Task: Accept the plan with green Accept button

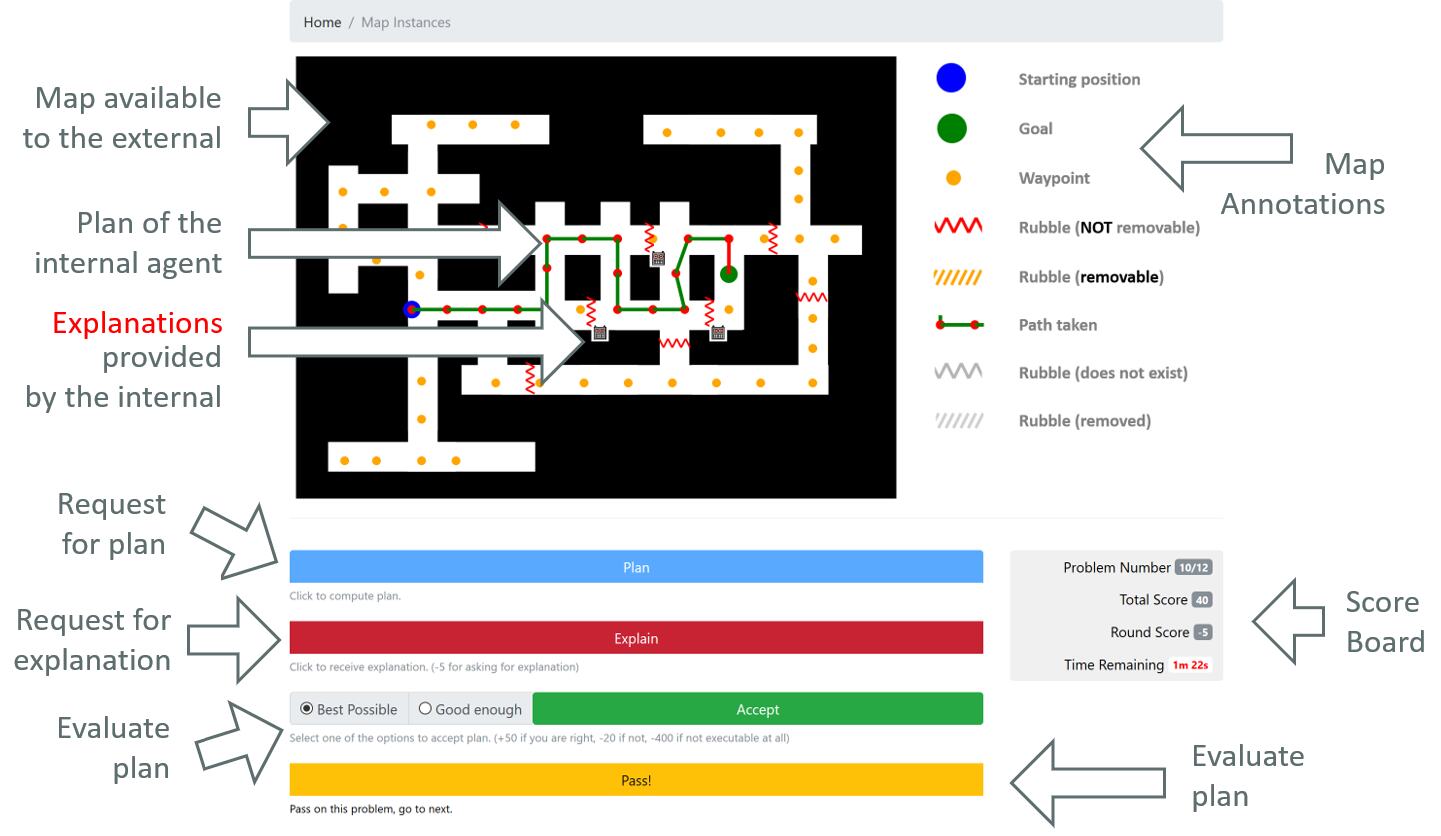Action: pos(757,709)
